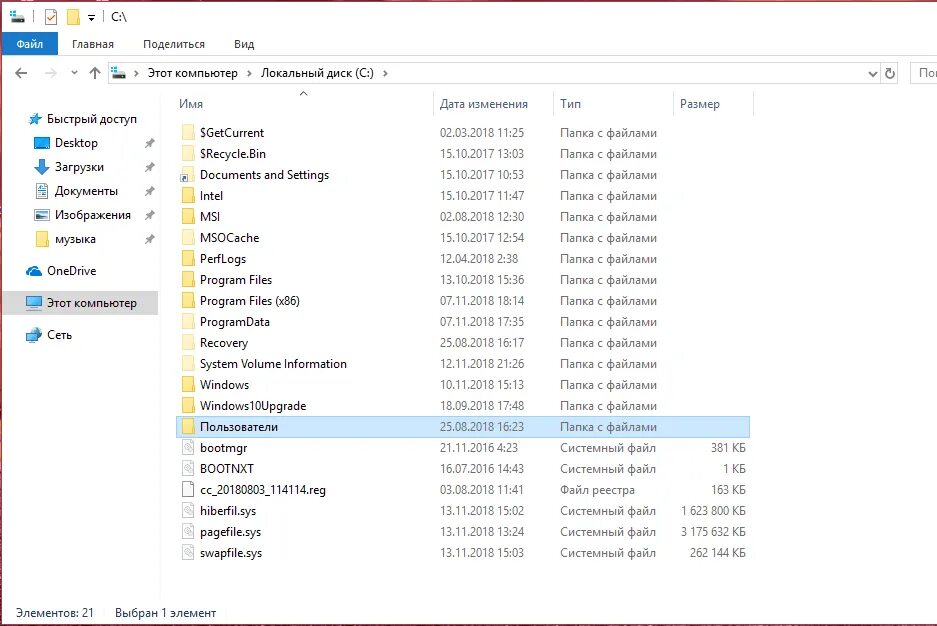
Task: Refresh the folder view with refresh icon
Action: point(890,73)
